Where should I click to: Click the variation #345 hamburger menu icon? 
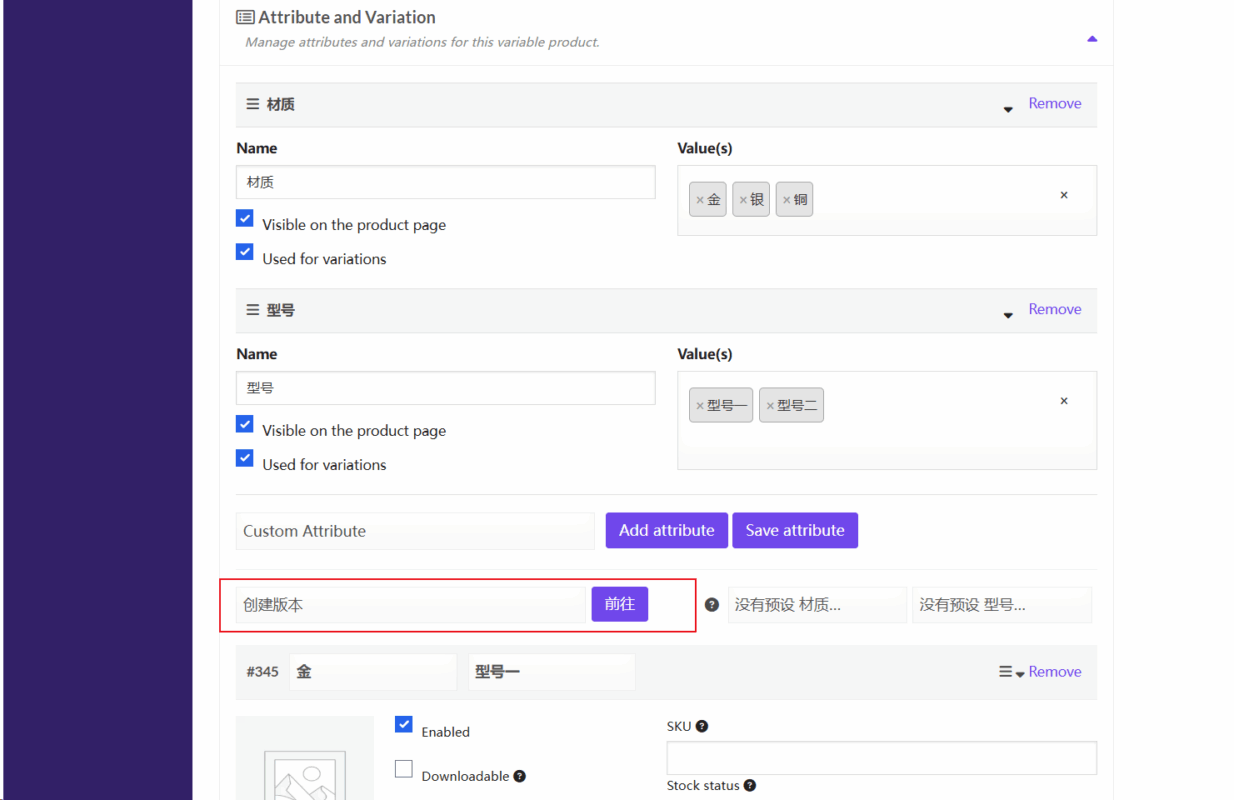point(1006,672)
